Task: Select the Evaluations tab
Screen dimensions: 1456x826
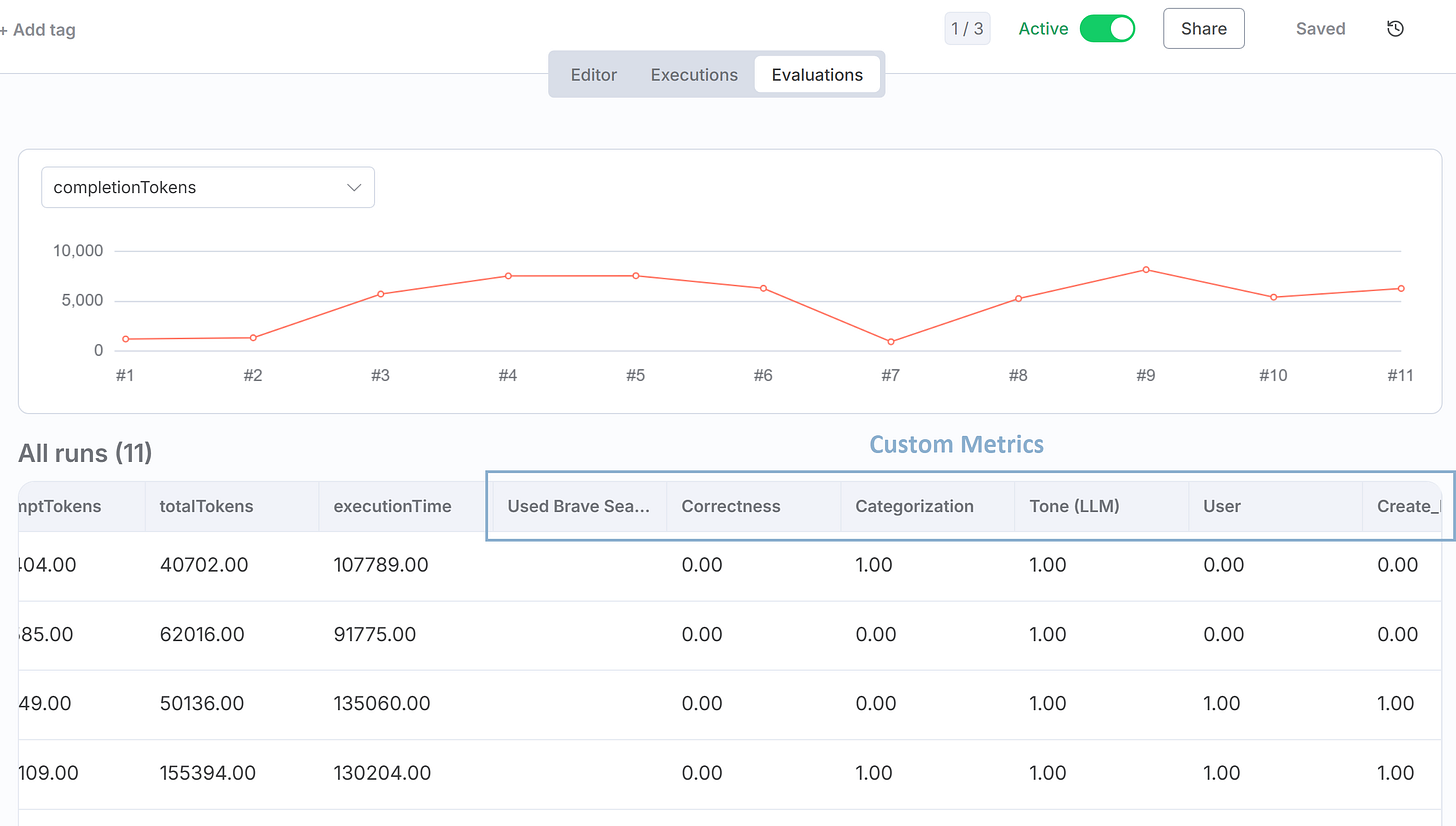Action: tap(817, 74)
